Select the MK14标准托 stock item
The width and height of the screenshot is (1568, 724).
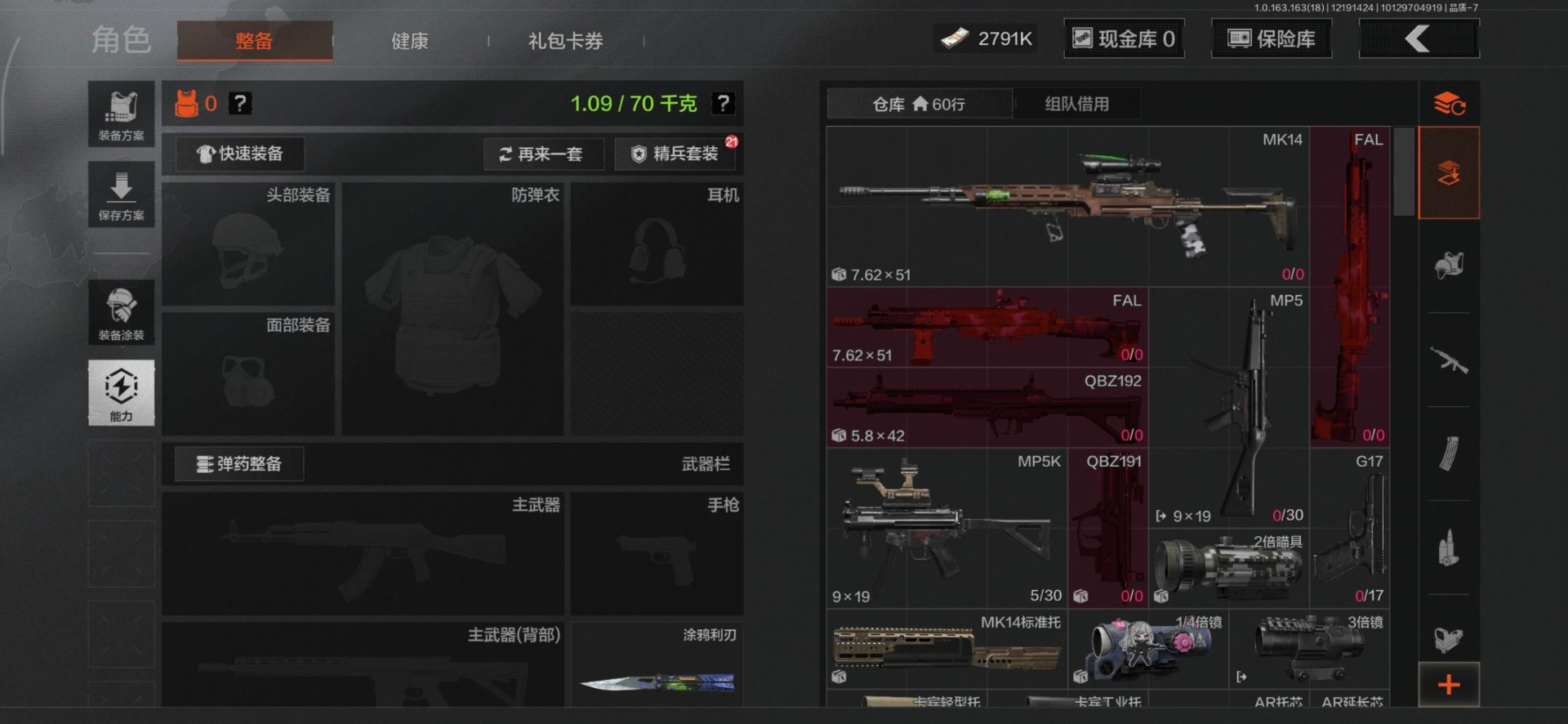947,647
